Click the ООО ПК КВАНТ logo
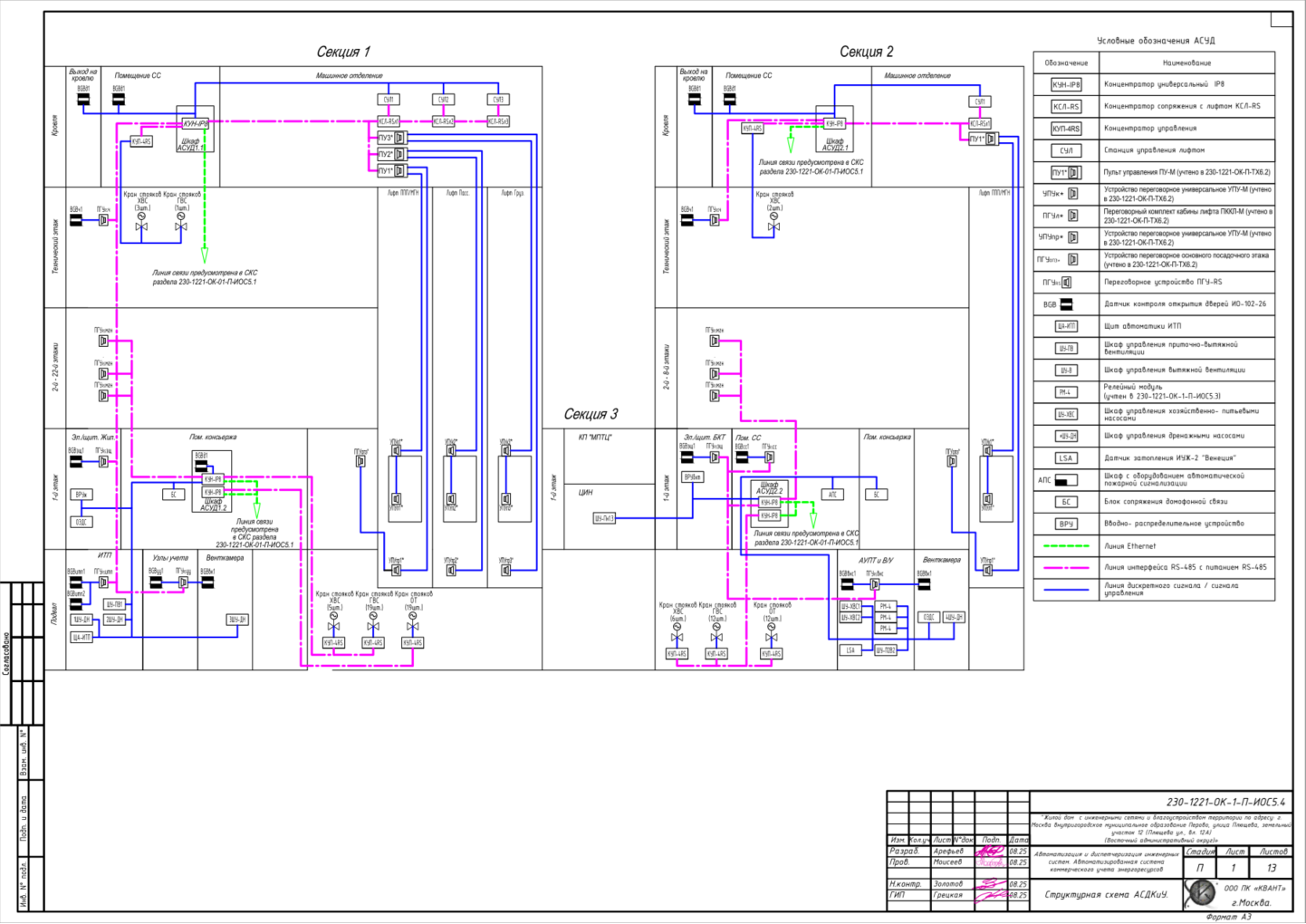The width and height of the screenshot is (1306, 924). click(1201, 892)
